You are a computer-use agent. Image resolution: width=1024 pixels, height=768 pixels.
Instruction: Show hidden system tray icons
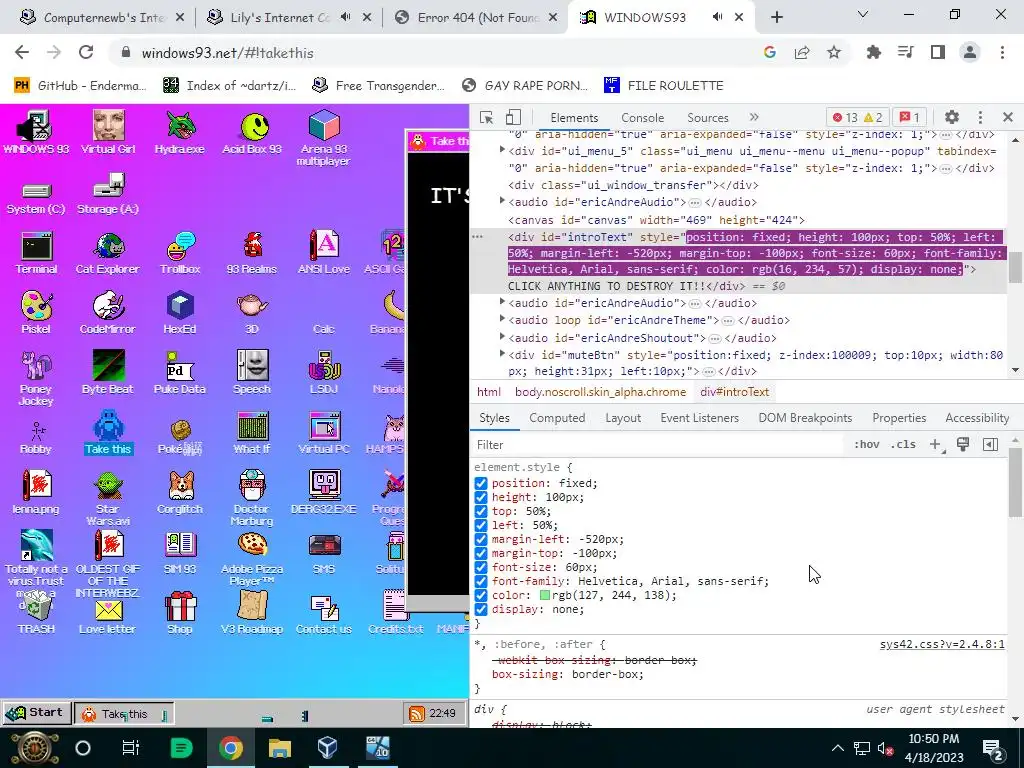tap(838, 748)
